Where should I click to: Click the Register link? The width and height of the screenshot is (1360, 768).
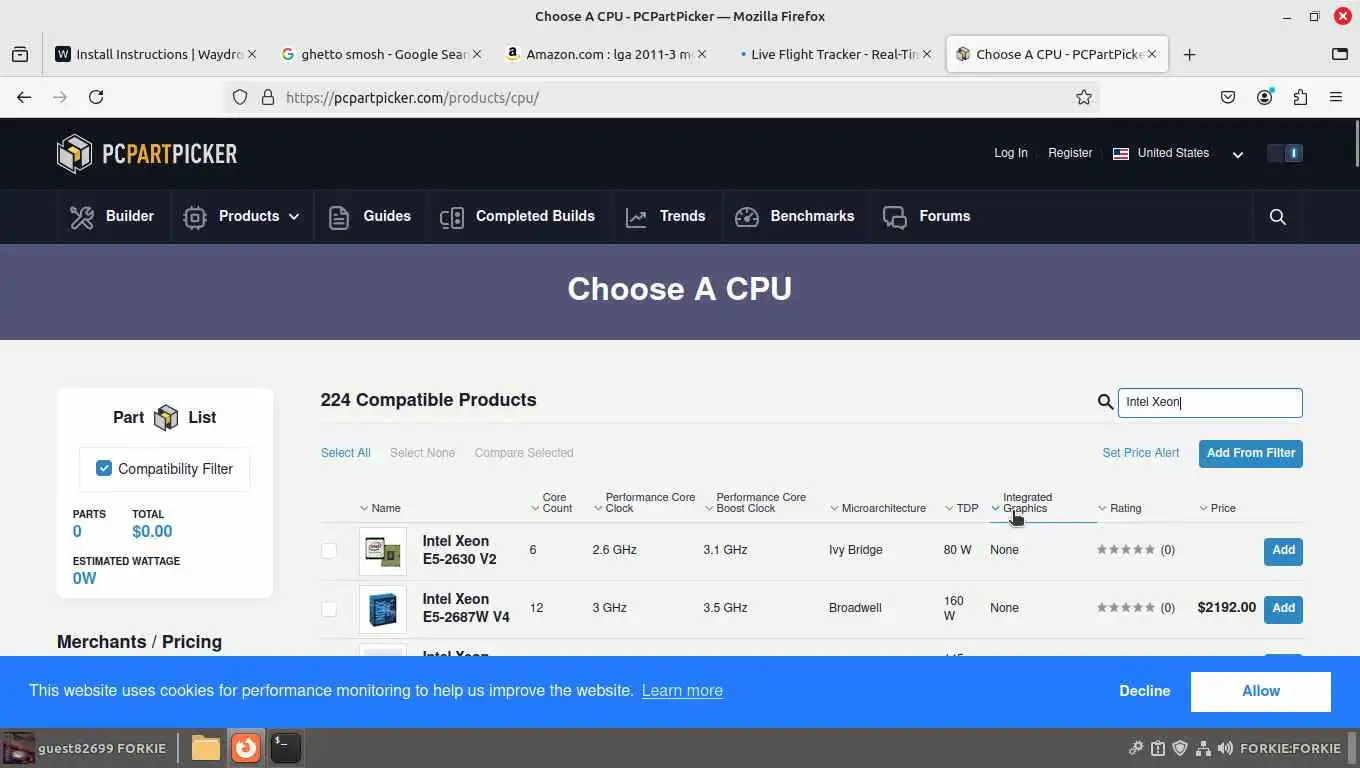1070,153
